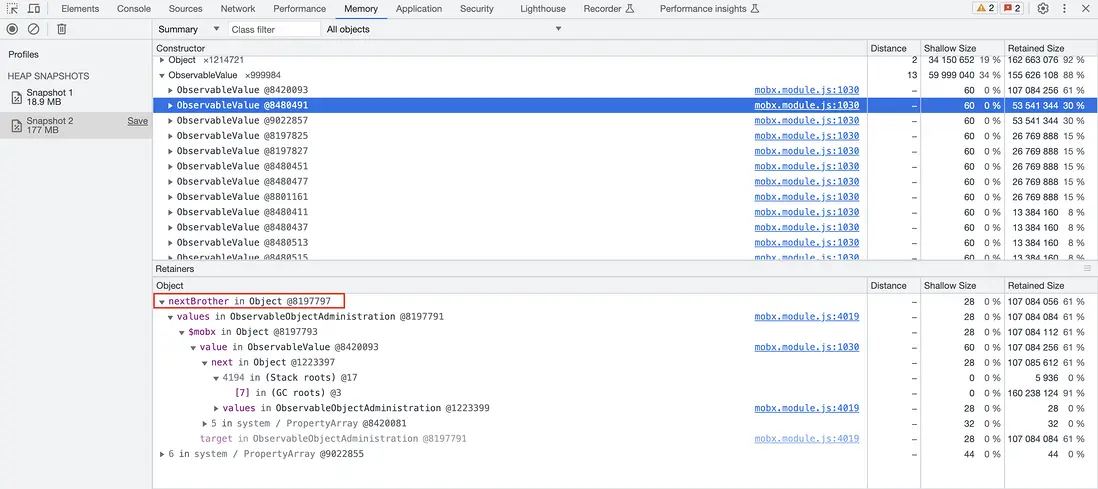
Task: Switch to the Elements tab
Action: tap(80, 9)
